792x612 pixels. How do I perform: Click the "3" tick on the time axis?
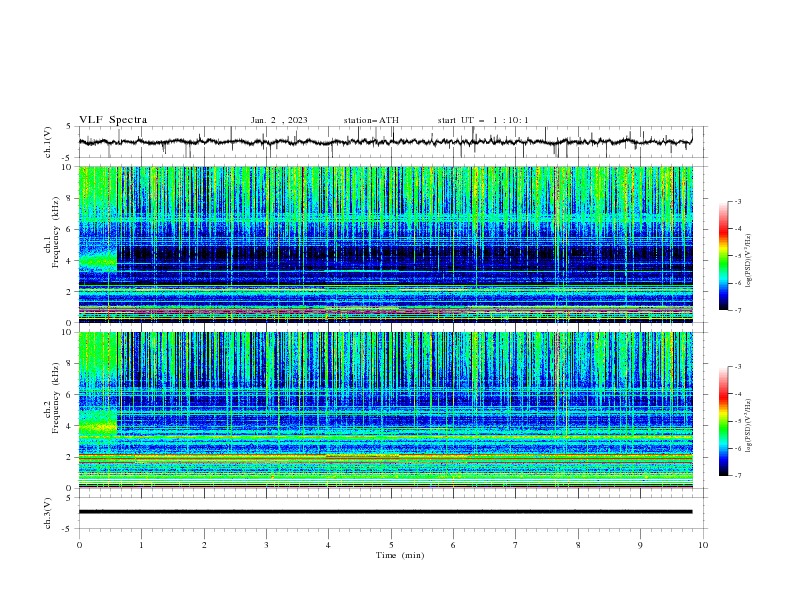[266, 545]
